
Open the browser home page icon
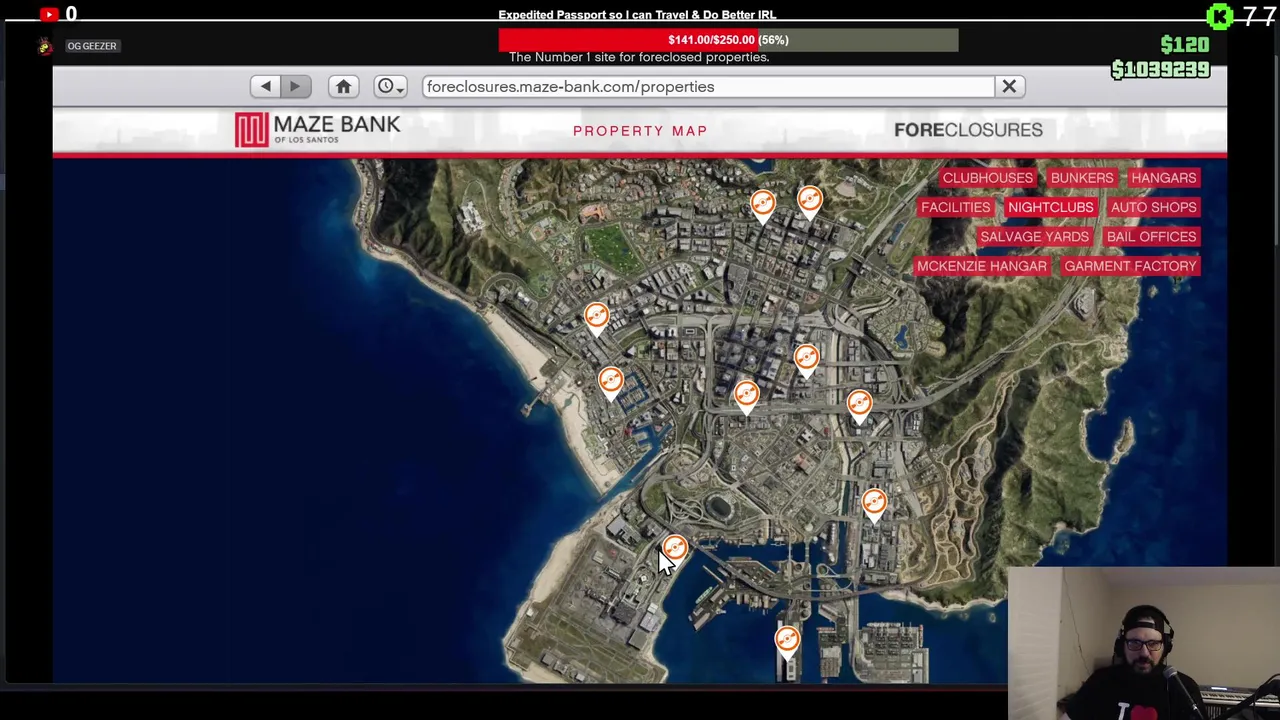(343, 86)
